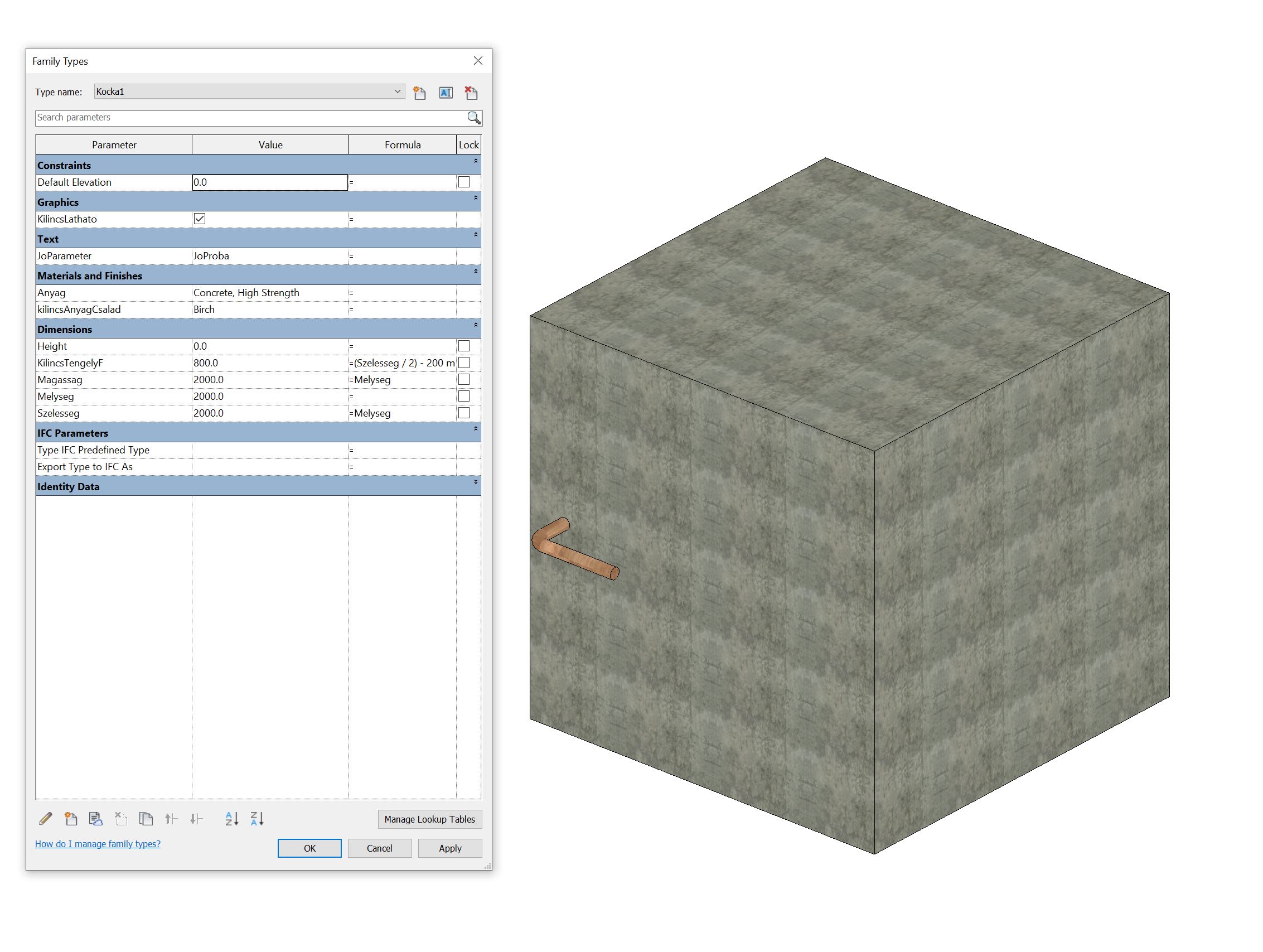Image resolution: width=1263 pixels, height=952 pixels.
Task: Open the Type name dropdown
Action: click(x=398, y=91)
